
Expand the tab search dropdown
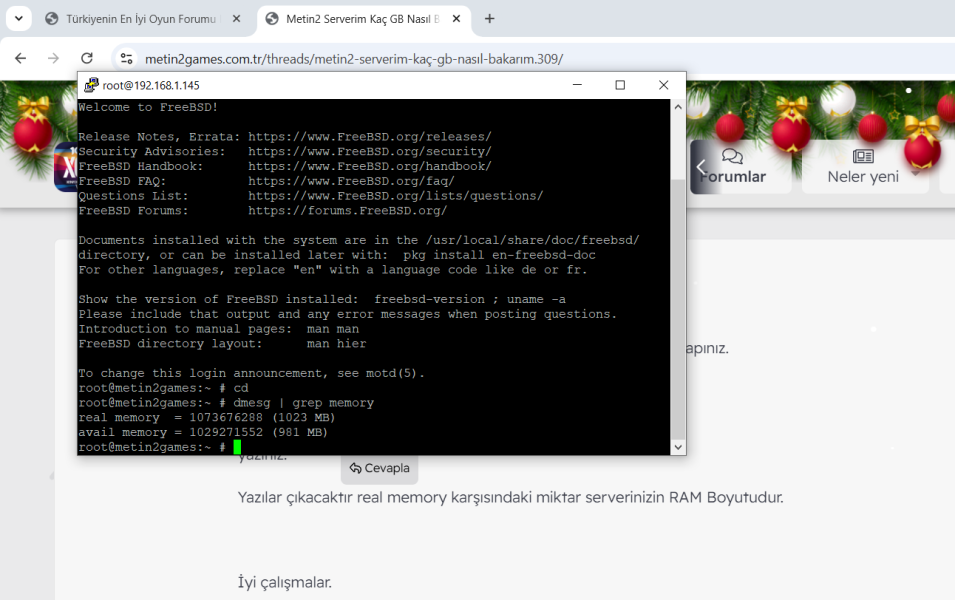[18, 19]
